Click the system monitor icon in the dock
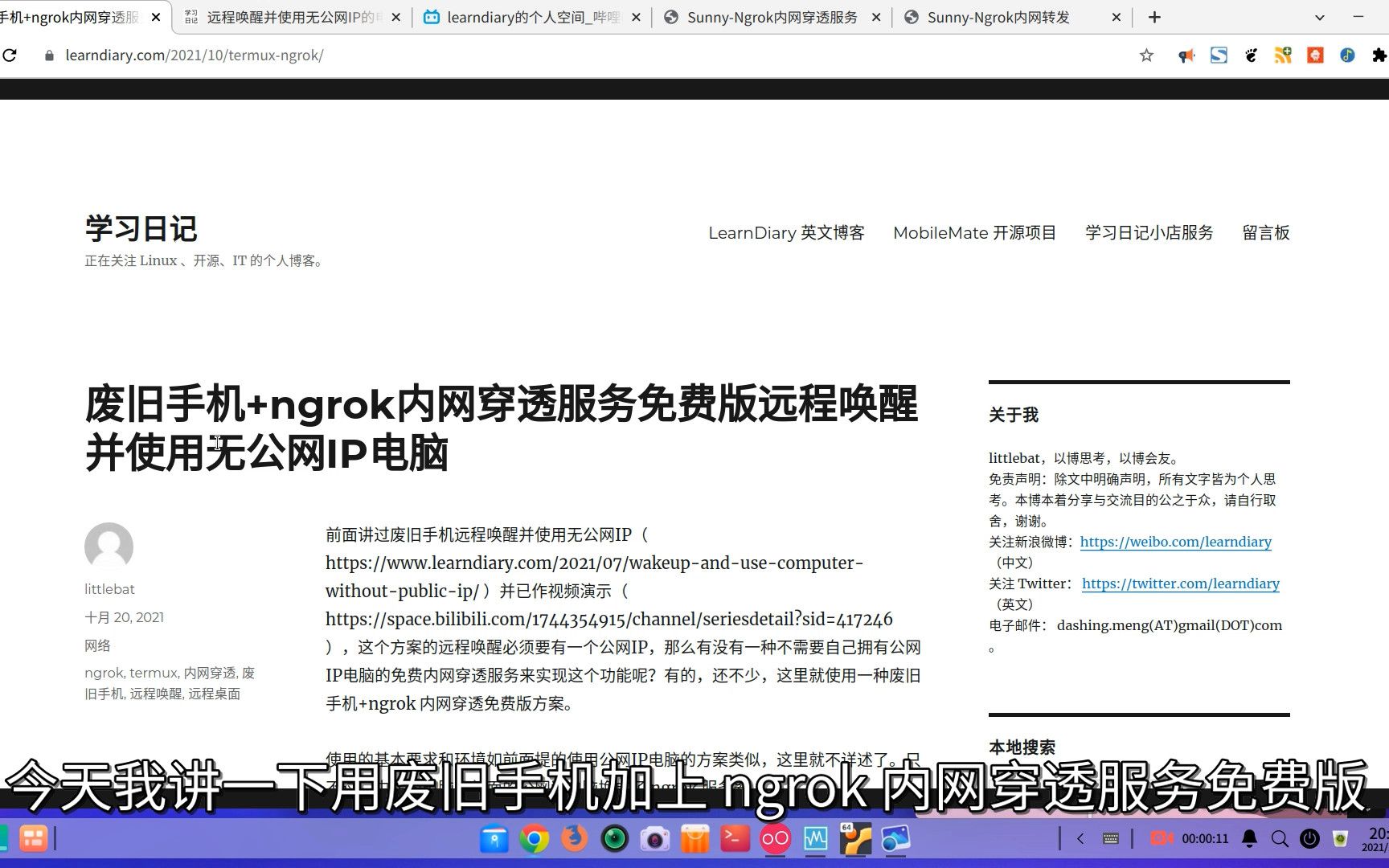Image resolution: width=1389 pixels, height=868 pixels. click(815, 839)
